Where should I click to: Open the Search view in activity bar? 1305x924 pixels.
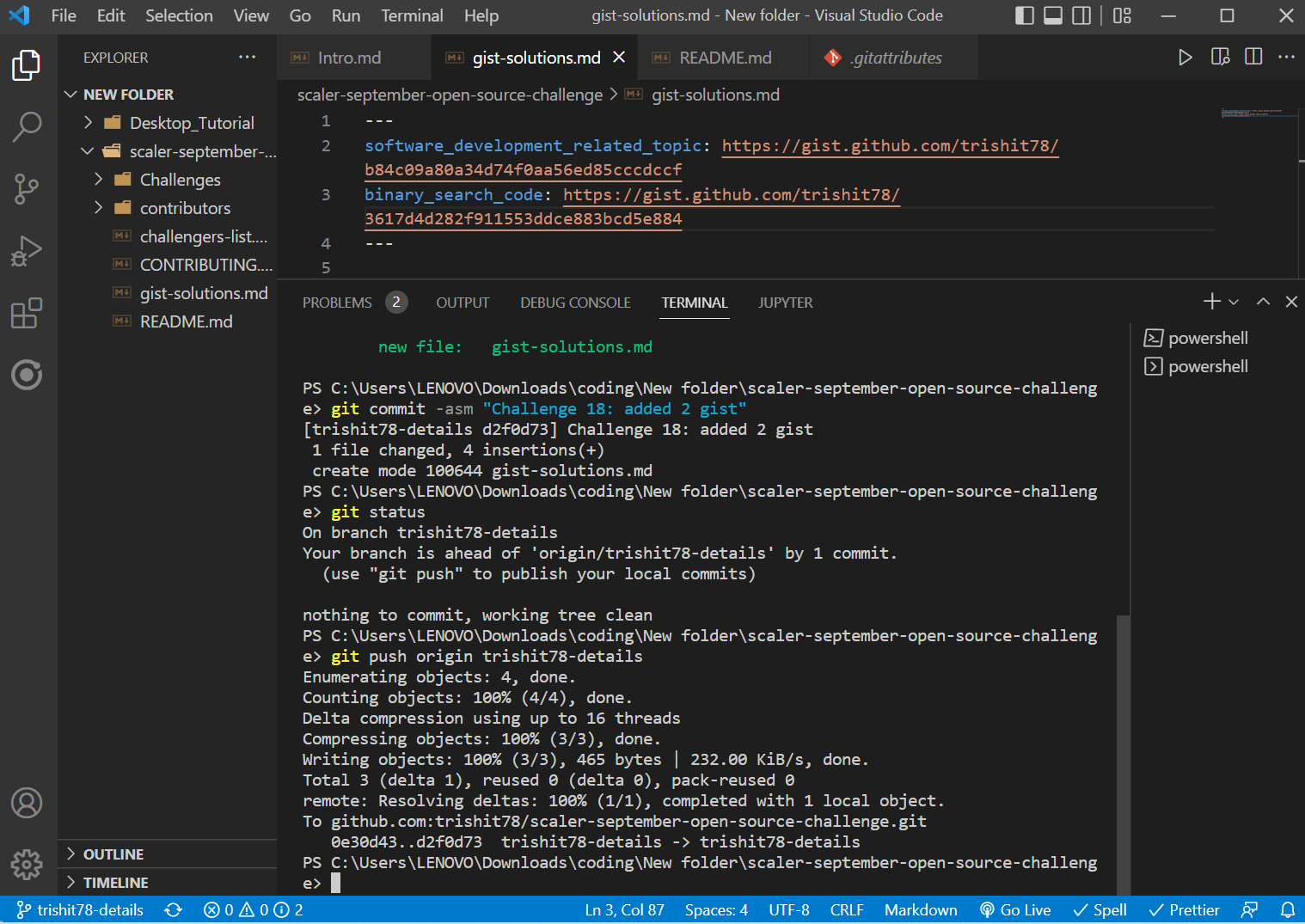[x=27, y=126]
